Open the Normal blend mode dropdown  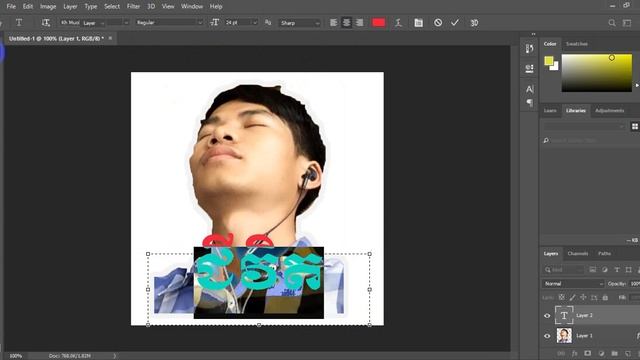(x=573, y=284)
